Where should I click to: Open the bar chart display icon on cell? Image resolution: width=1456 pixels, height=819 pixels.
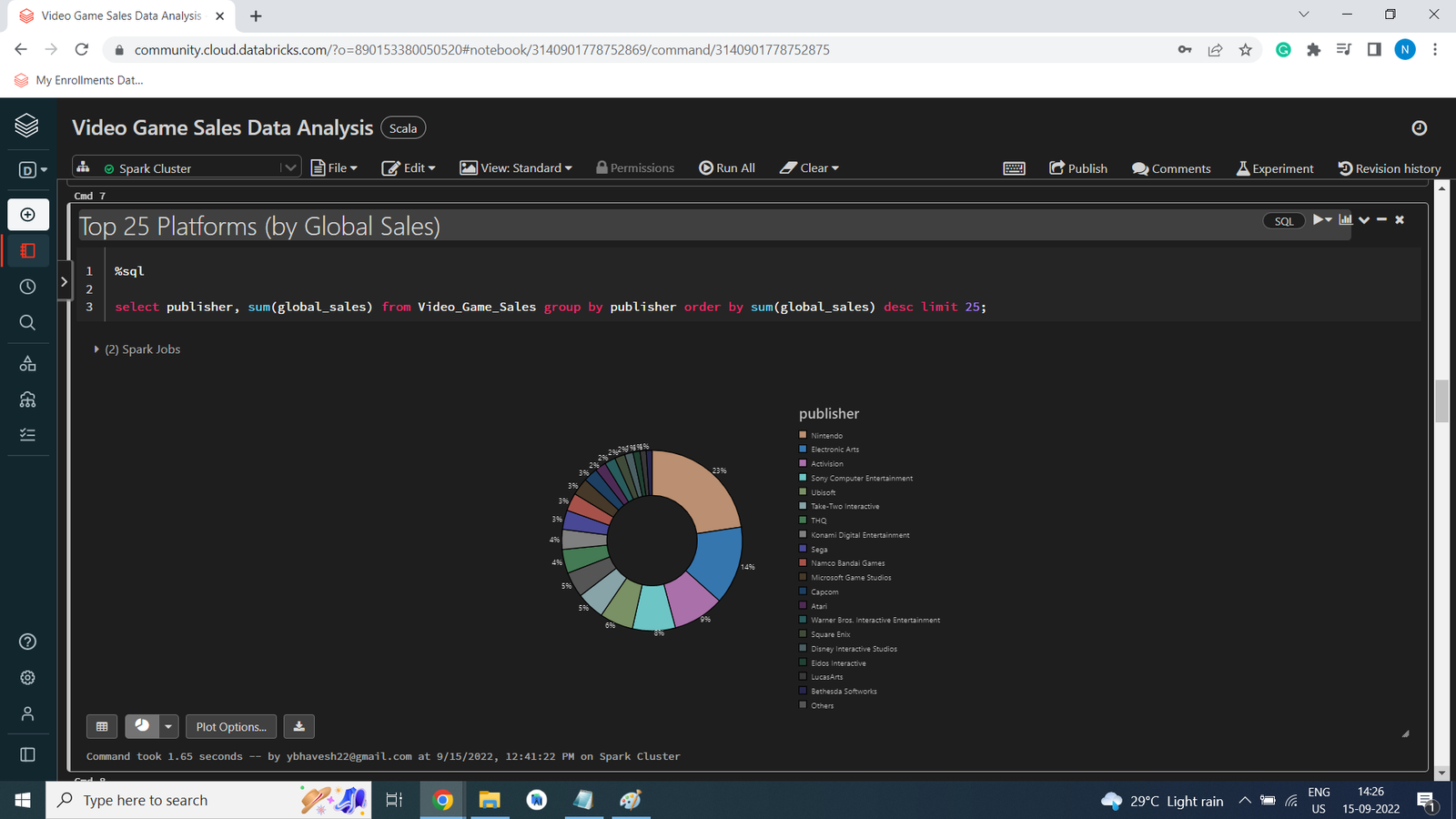(x=1346, y=219)
